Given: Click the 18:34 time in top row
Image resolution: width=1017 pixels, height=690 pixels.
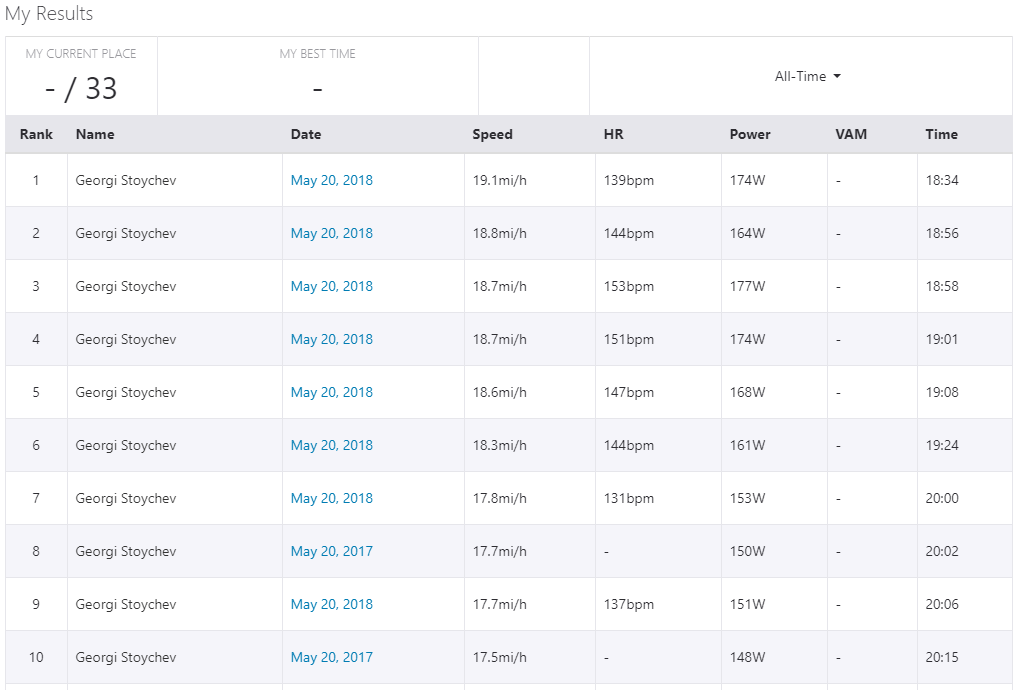Looking at the screenshot, I should pos(941,181).
